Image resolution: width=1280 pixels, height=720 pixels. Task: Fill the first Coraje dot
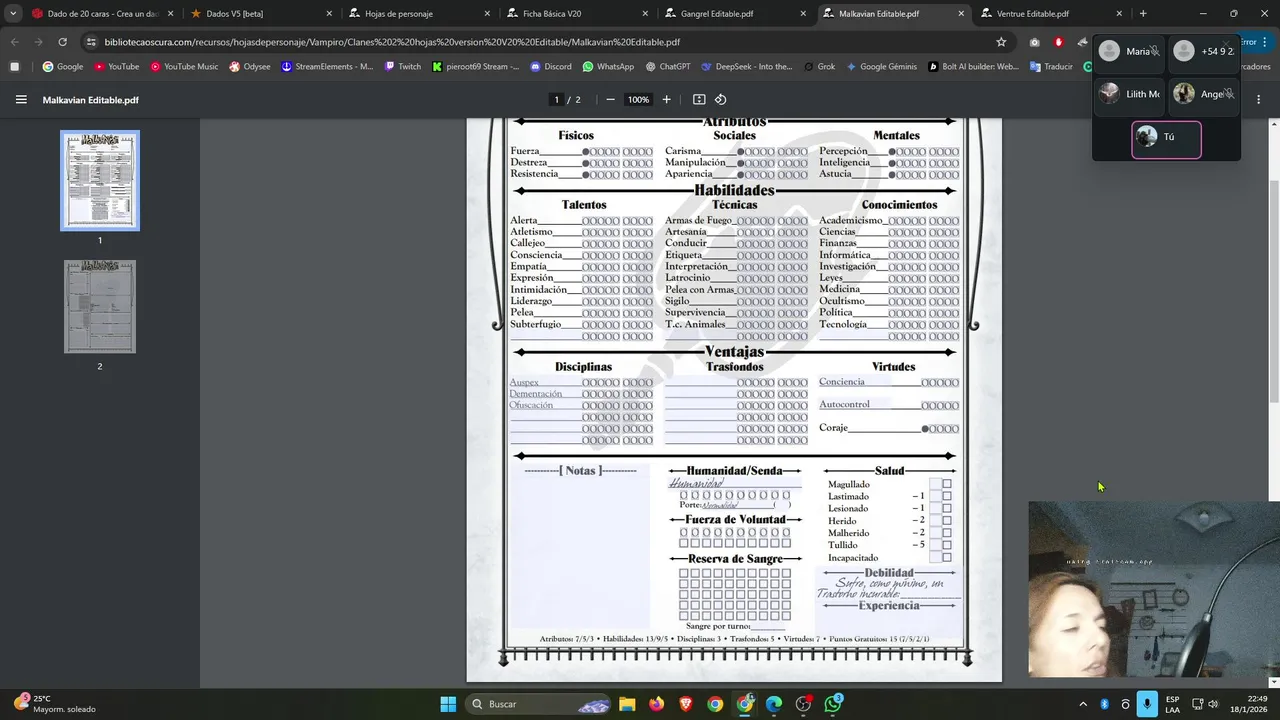coord(926,429)
